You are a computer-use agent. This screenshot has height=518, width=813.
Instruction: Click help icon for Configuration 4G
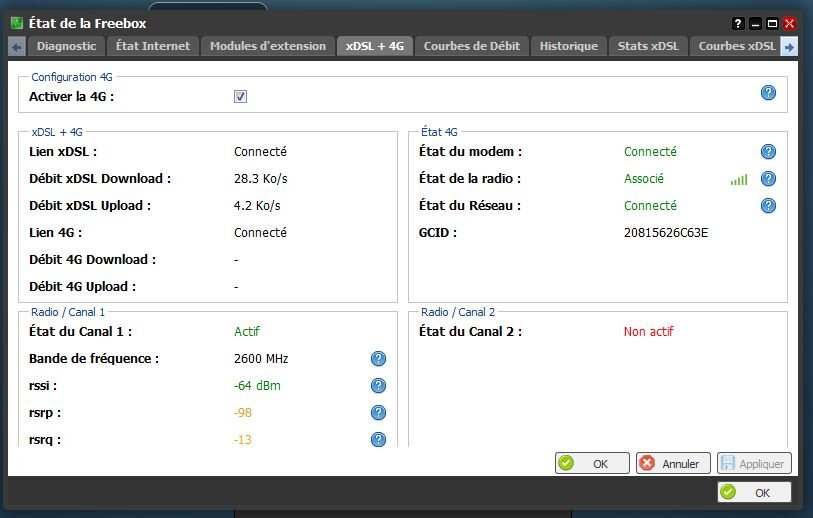tap(768, 92)
